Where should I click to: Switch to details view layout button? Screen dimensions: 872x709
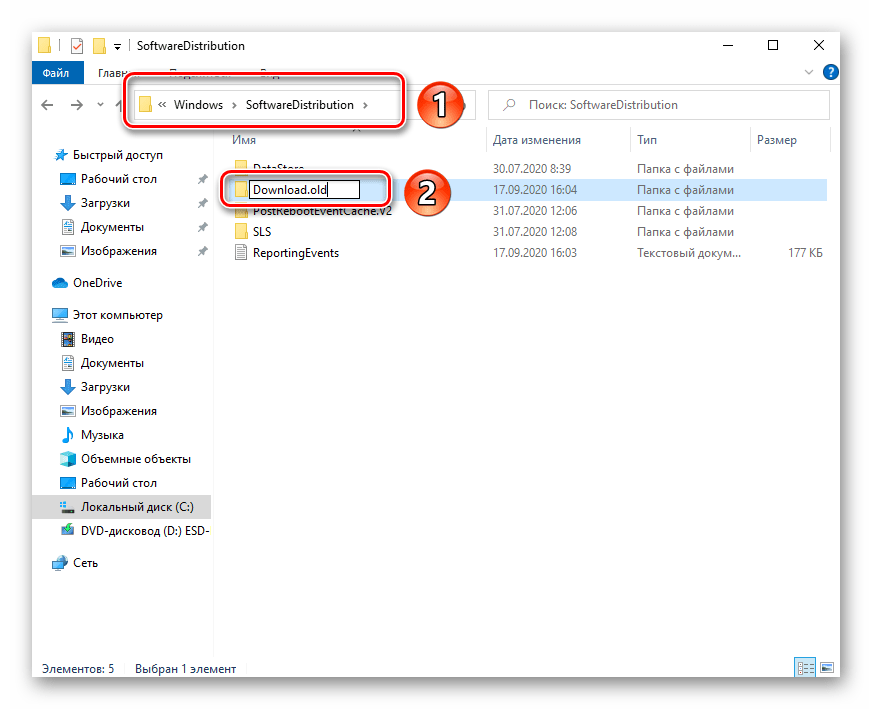tap(804, 668)
